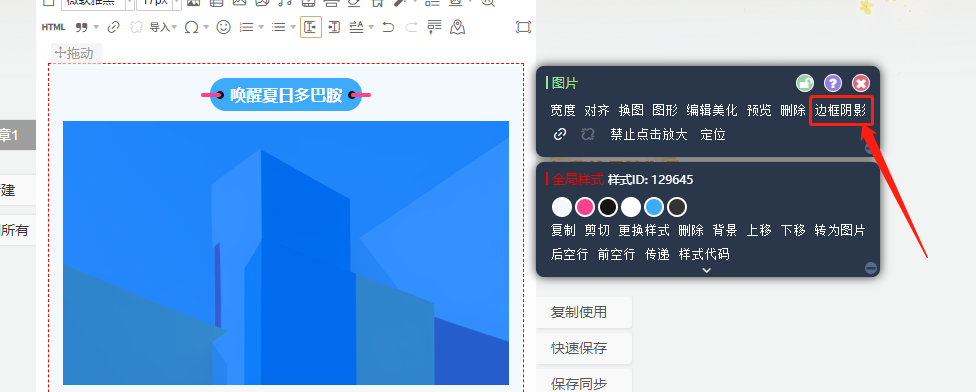The height and width of the screenshot is (392, 976).
Task: Click the text direction A icon
Action: tap(356, 27)
